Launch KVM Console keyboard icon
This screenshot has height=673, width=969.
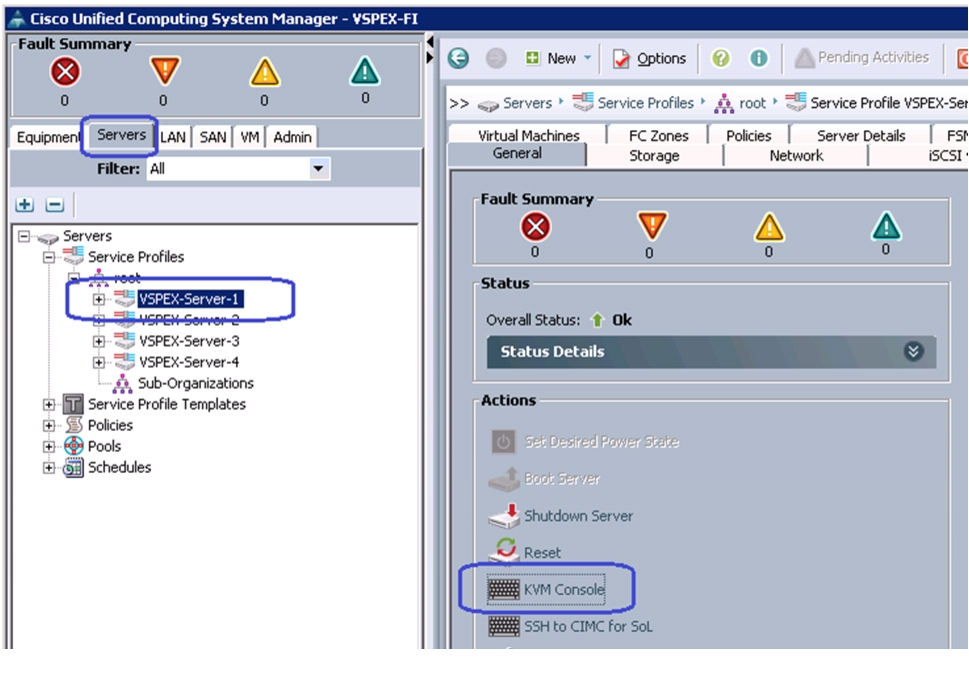pyautogui.click(x=504, y=589)
